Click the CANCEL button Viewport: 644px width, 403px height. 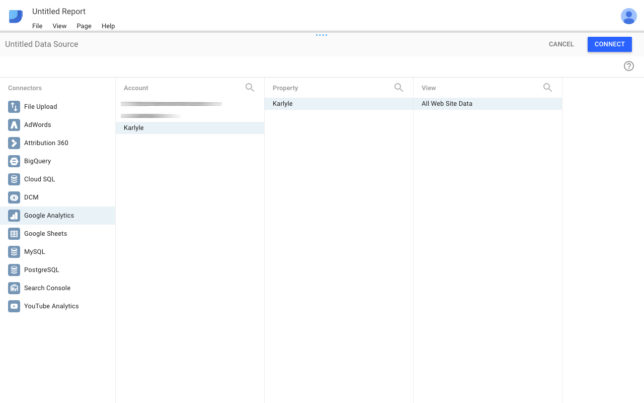coord(561,44)
